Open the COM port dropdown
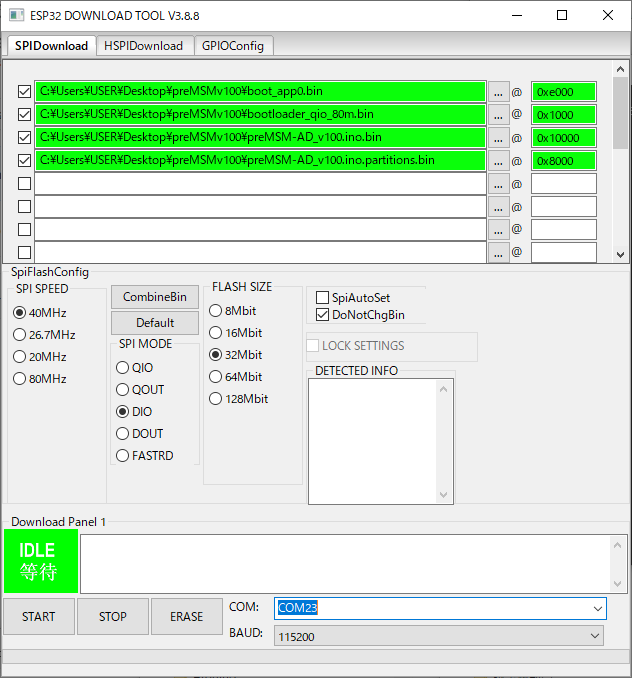 (598, 608)
